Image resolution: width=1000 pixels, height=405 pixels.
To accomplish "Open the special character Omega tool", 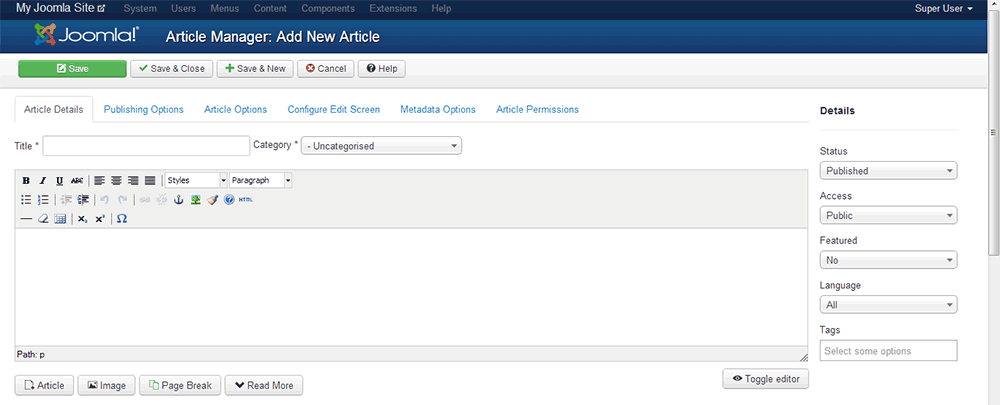I will click(122, 219).
